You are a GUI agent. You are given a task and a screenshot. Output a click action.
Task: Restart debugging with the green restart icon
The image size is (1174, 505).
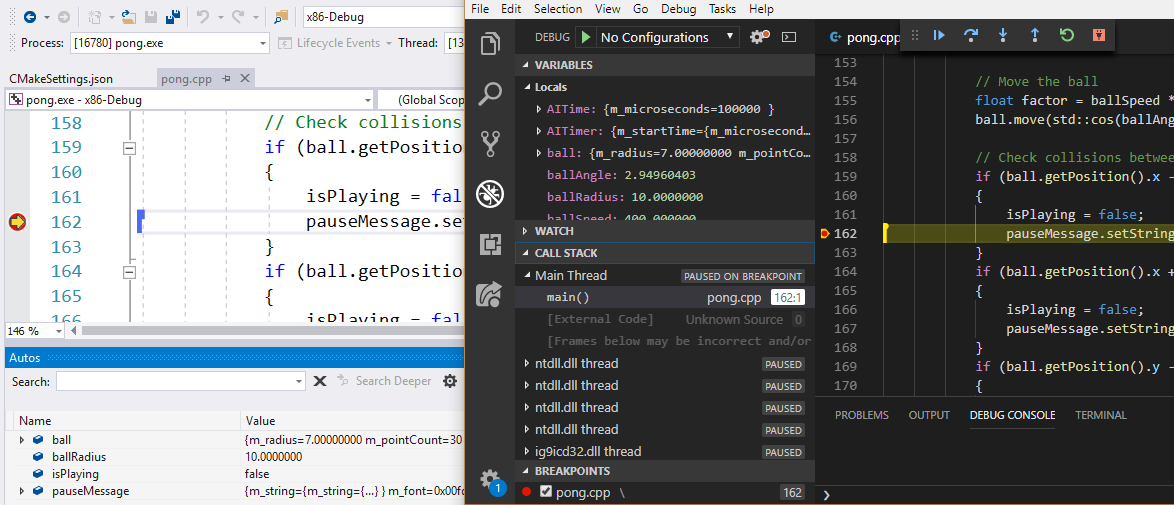pos(1067,35)
